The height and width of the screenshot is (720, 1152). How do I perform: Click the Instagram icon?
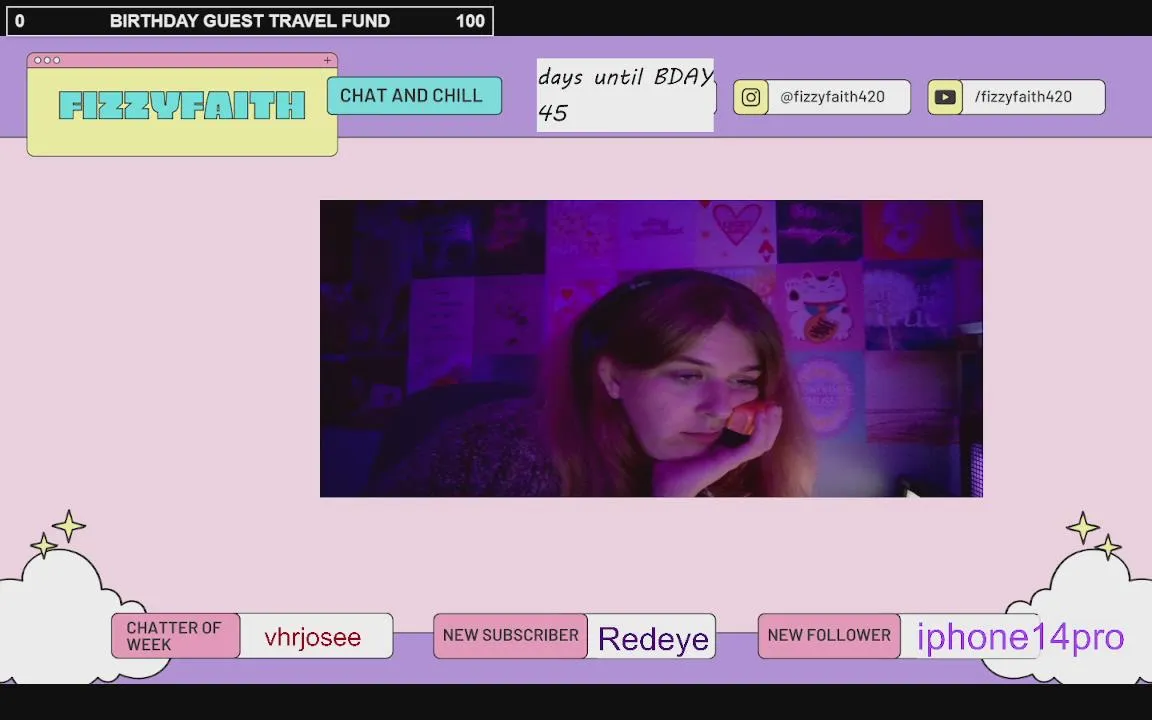(x=750, y=97)
